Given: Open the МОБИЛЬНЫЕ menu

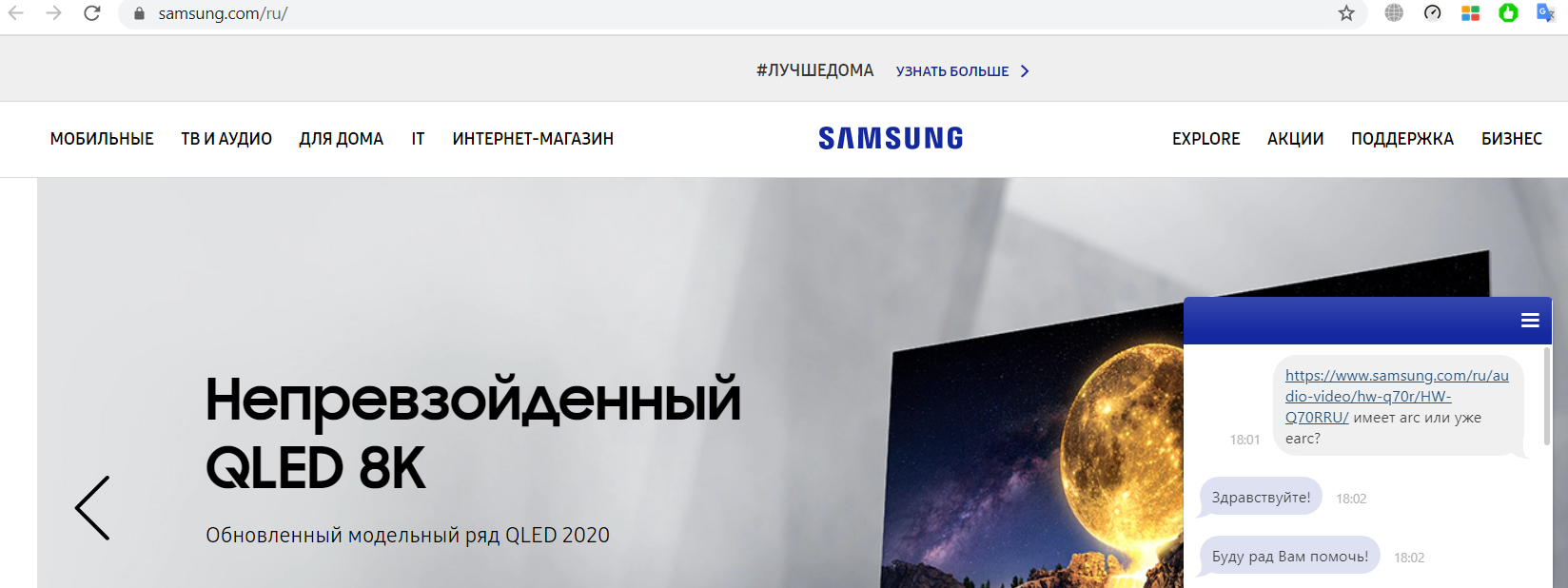Looking at the screenshot, I should pyautogui.click(x=102, y=139).
